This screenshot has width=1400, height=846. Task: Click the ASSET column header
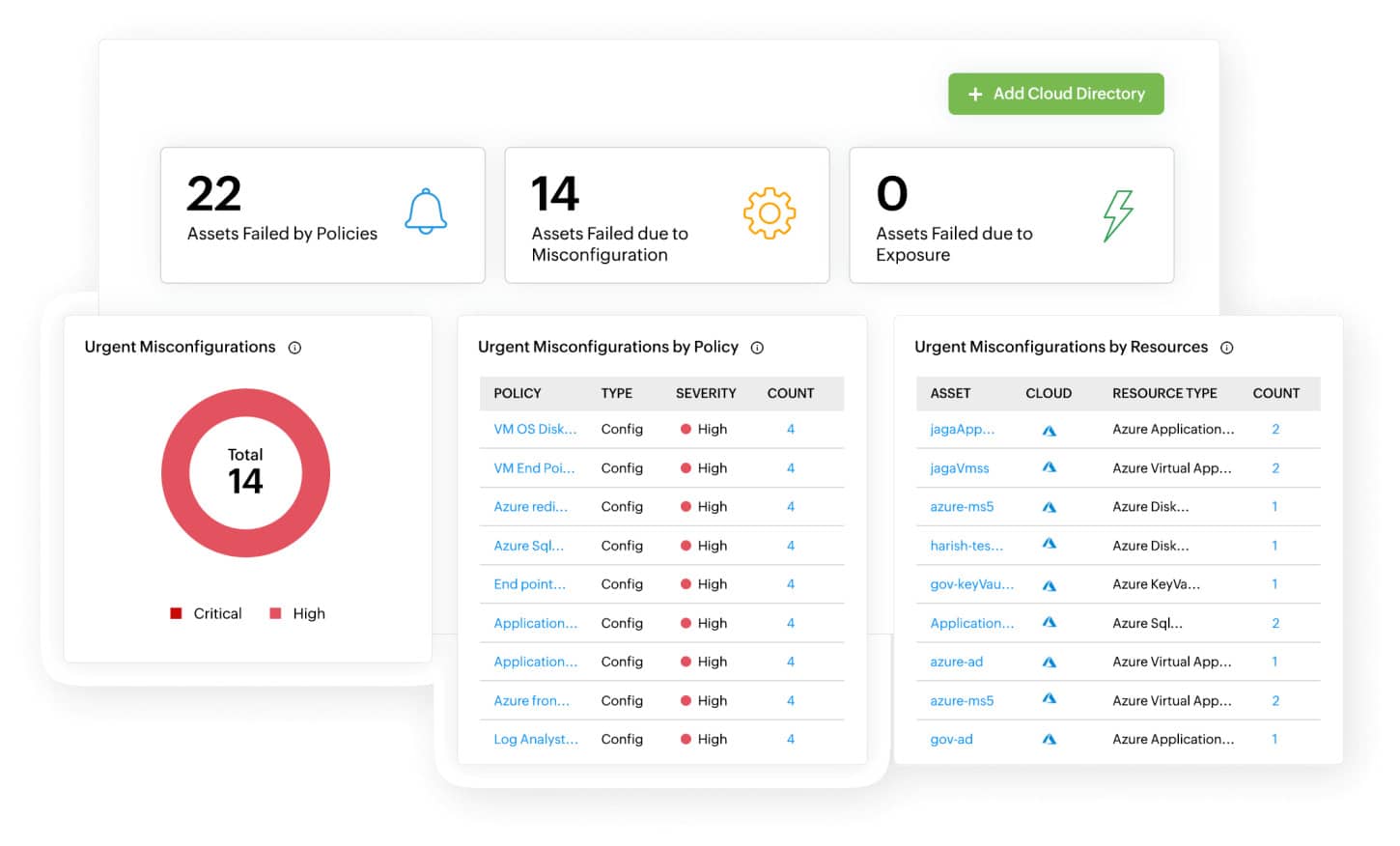click(x=950, y=393)
